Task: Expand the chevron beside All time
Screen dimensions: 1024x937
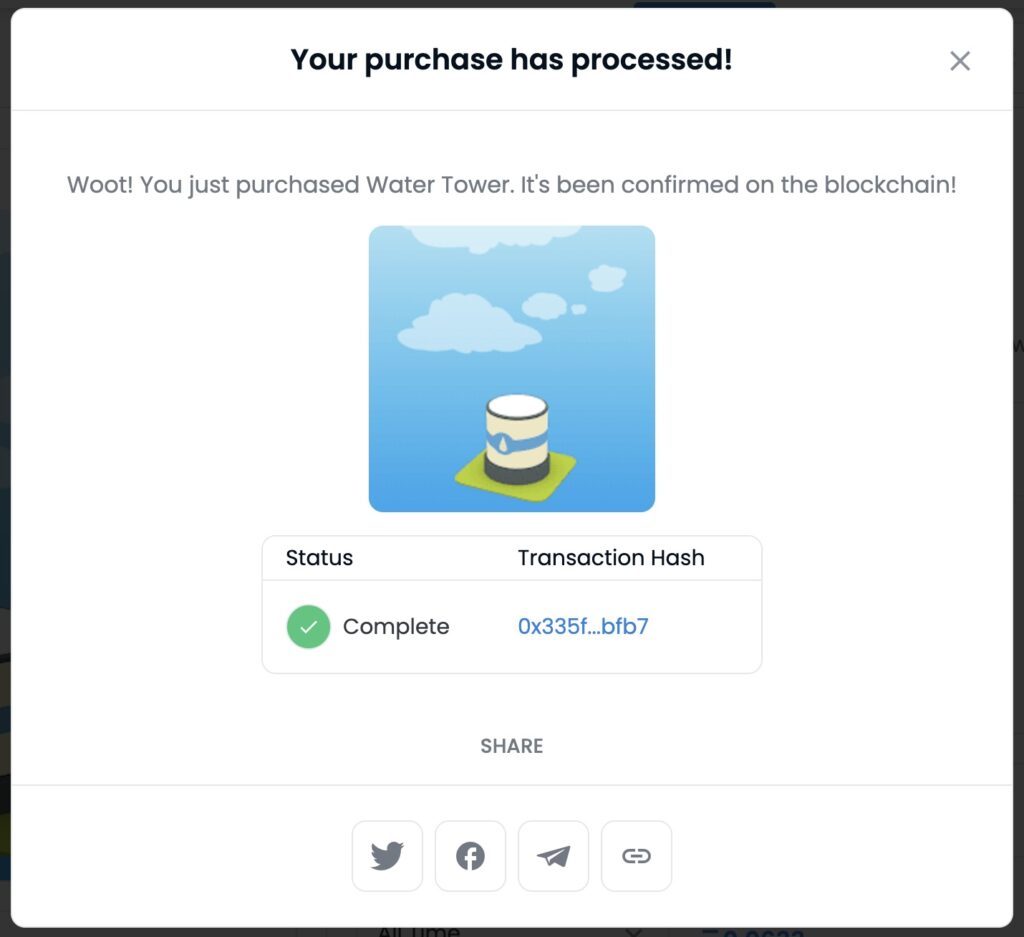Action: click(x=633, y=932)
